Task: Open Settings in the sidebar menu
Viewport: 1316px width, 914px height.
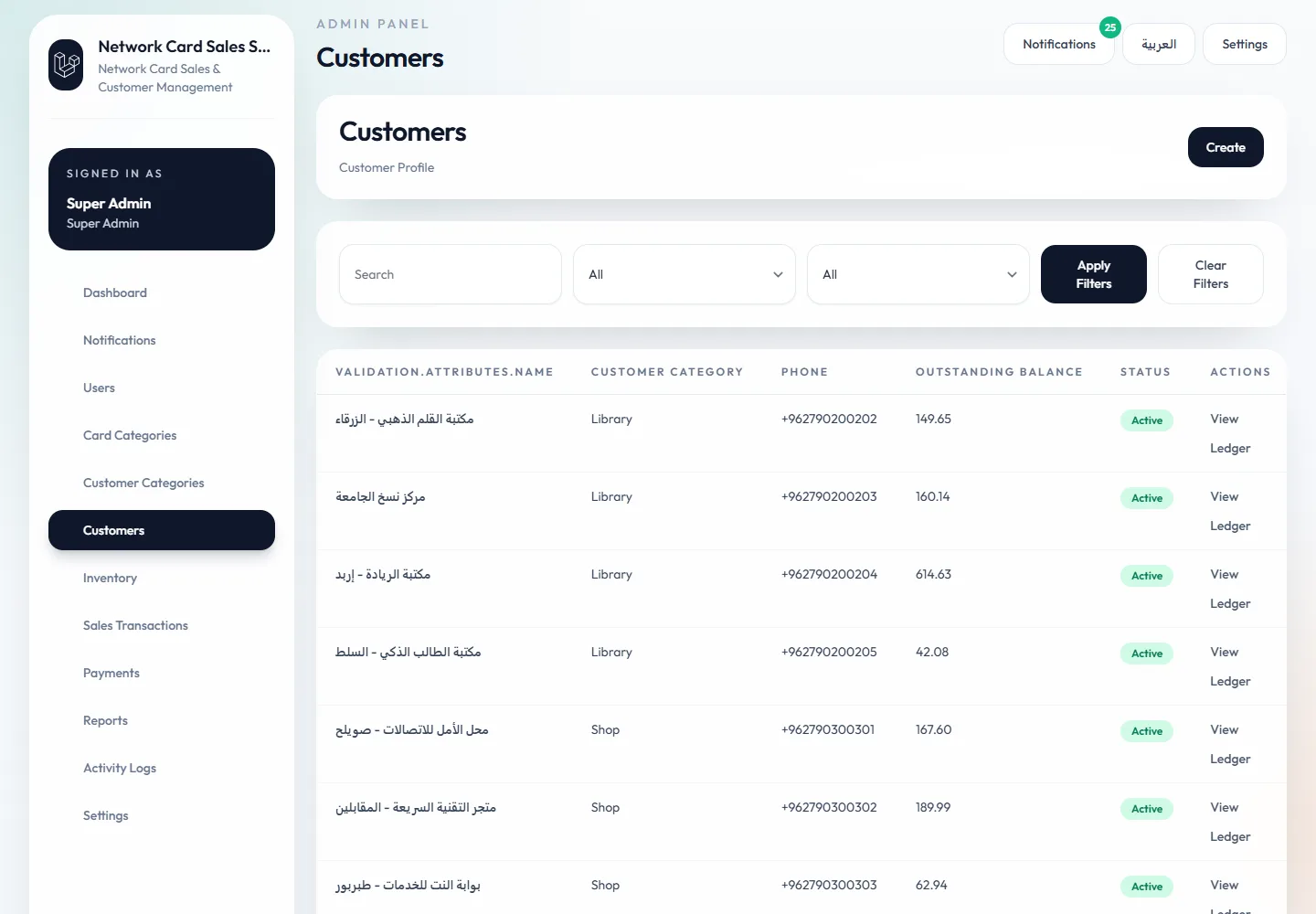Action: [x=162, y=815]
